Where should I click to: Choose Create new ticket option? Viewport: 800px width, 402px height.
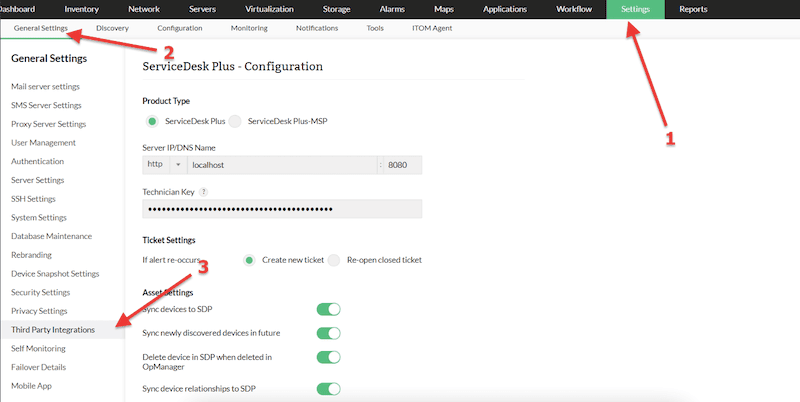(248, 260)
